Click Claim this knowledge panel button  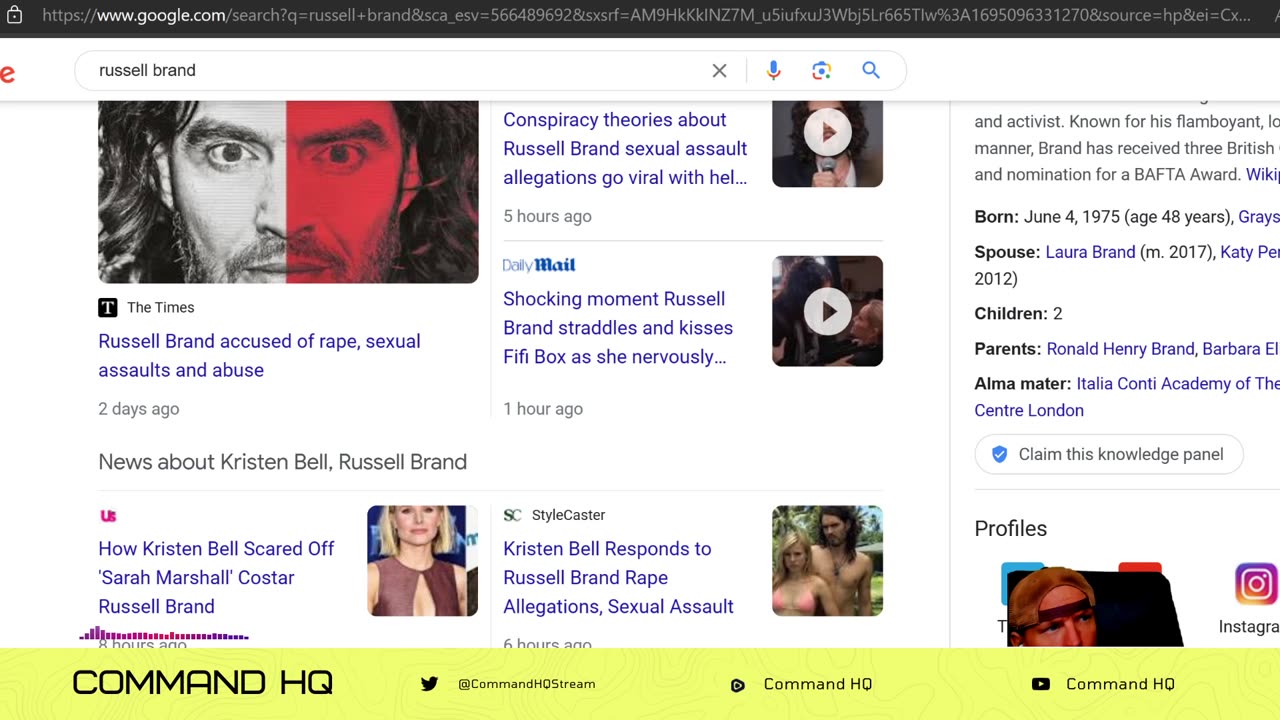coord(1109,454)
